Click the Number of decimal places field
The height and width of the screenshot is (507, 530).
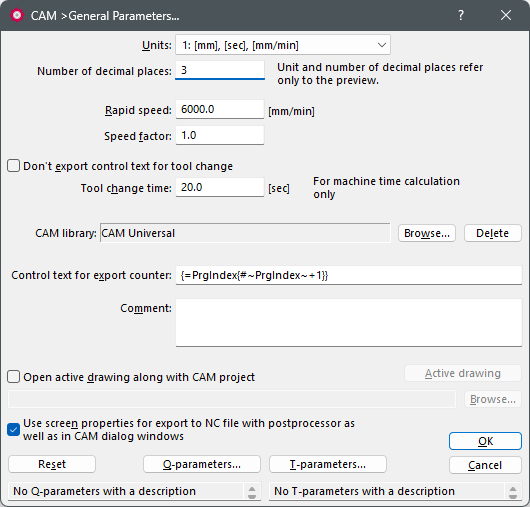(x=220, y=70)
